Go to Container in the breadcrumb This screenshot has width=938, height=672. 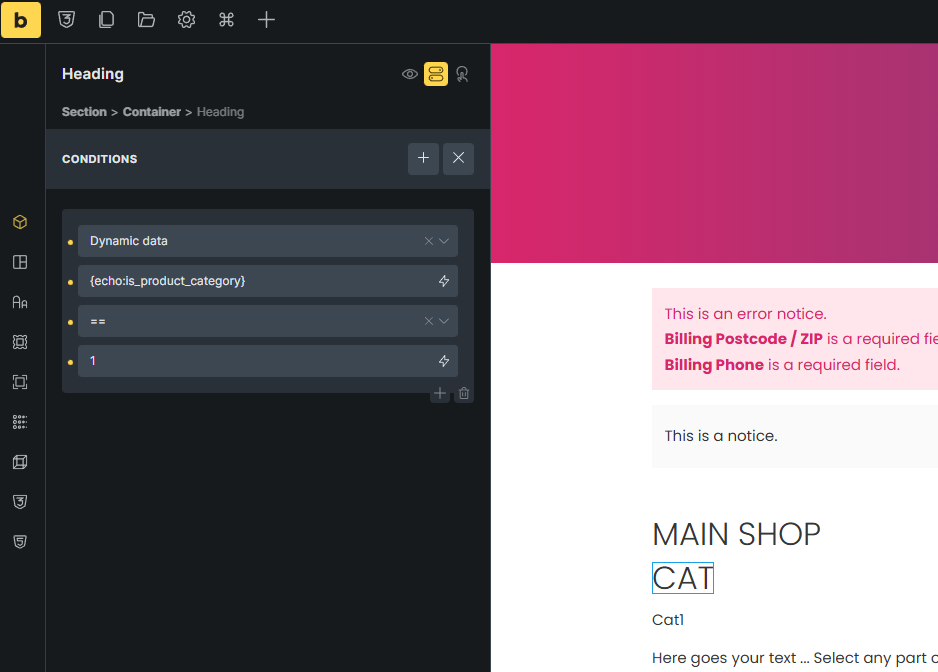pos(152,112)
